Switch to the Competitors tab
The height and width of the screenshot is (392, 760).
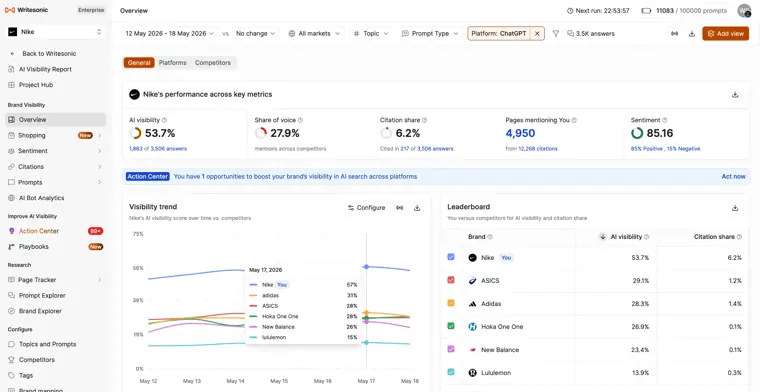[x=213, y=63]
